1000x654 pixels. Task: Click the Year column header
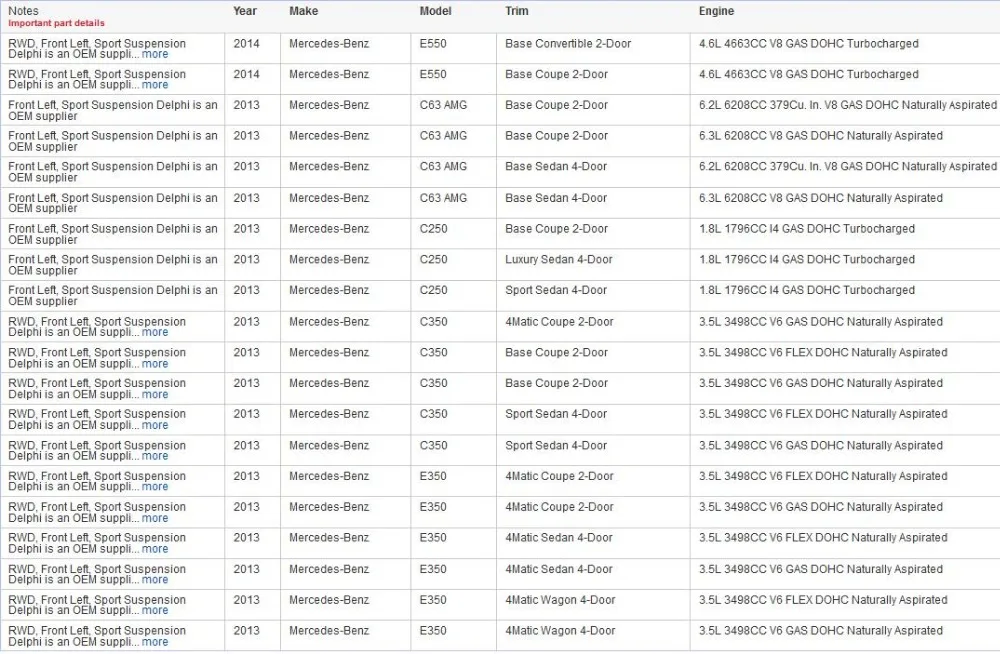[x=245, y=11]
